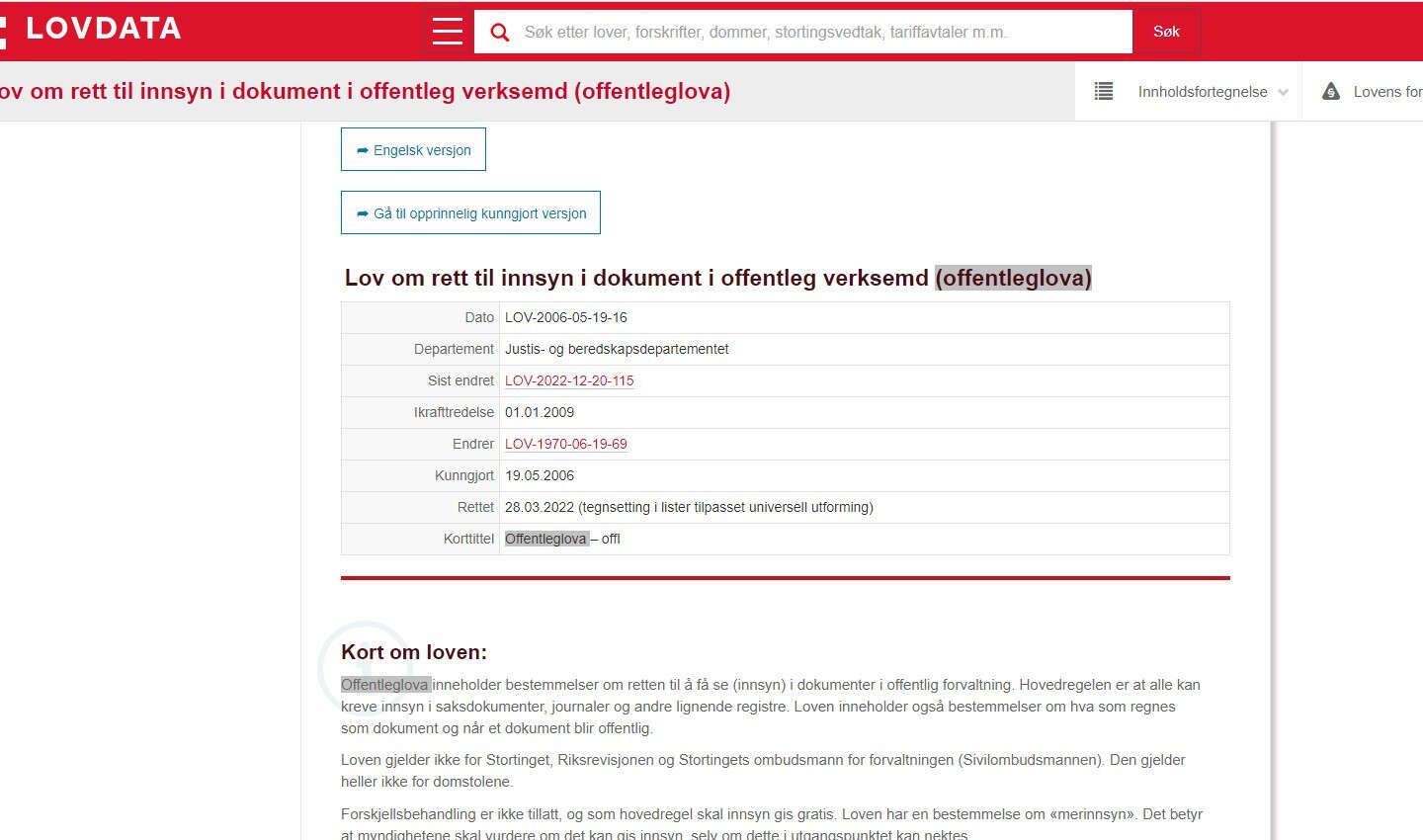
Task: Click the Lovdata logo
Action: (94, 29)
